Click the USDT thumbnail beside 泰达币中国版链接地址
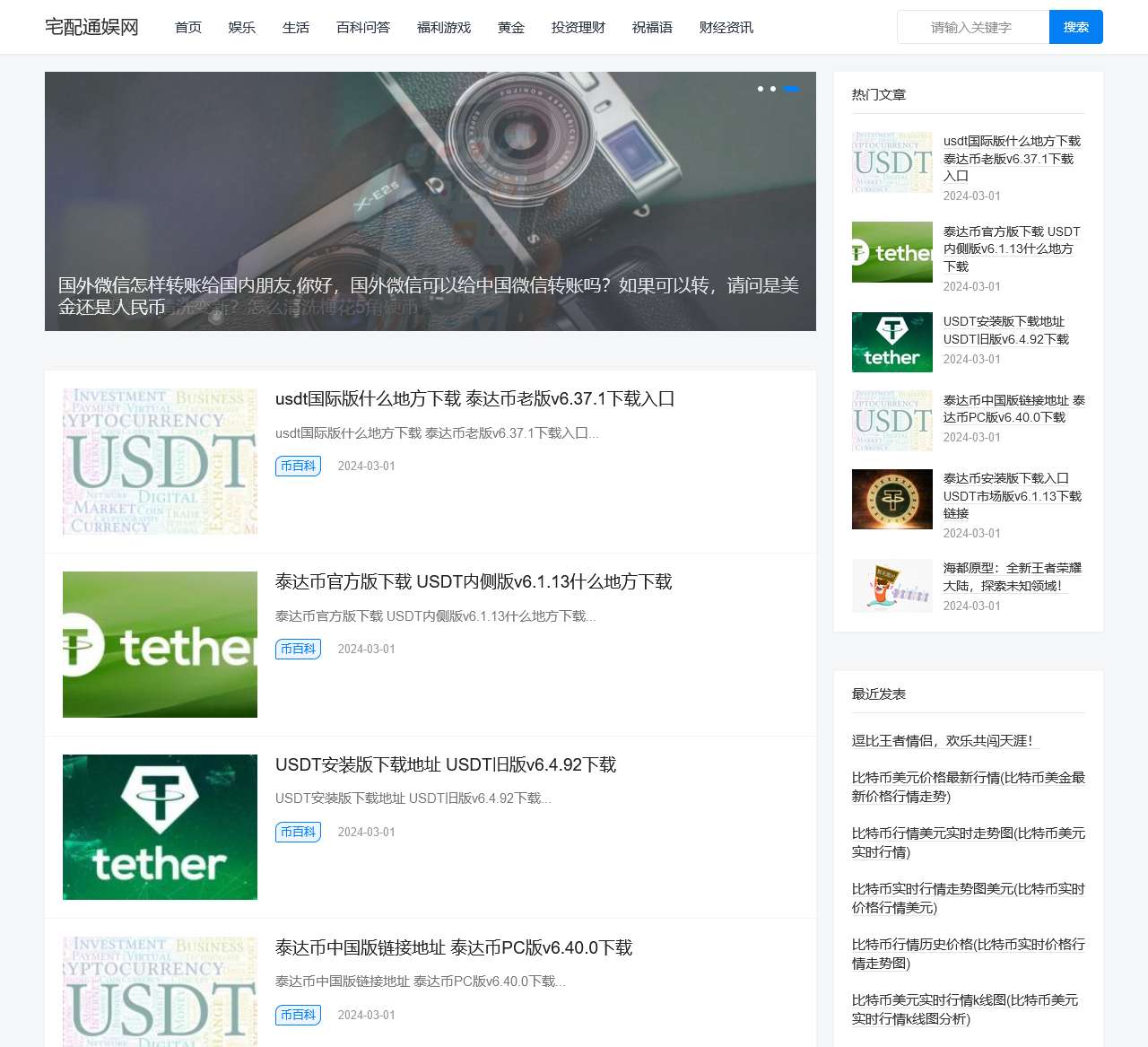1148x1047 pixels. [160, 990]
